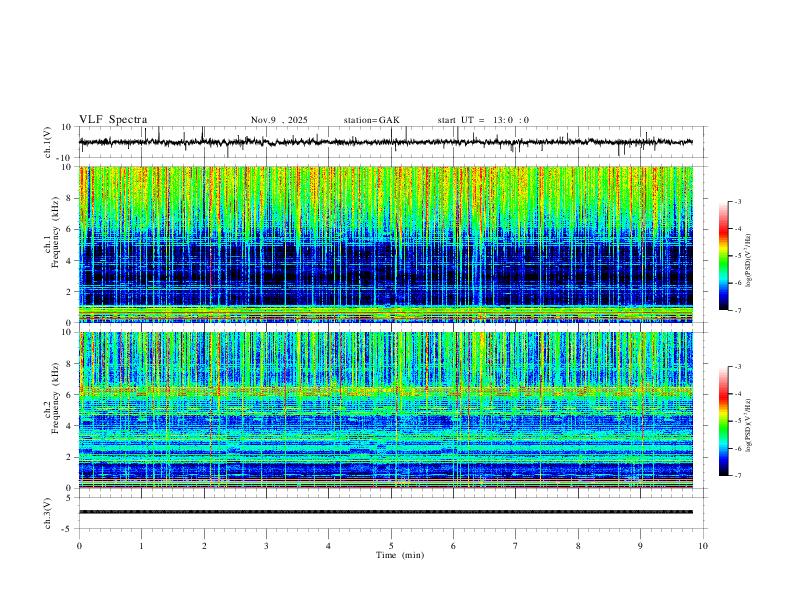This screenshot has width=792, height=612.
Task: Click time axis tick label "8"
Action: 578,546
